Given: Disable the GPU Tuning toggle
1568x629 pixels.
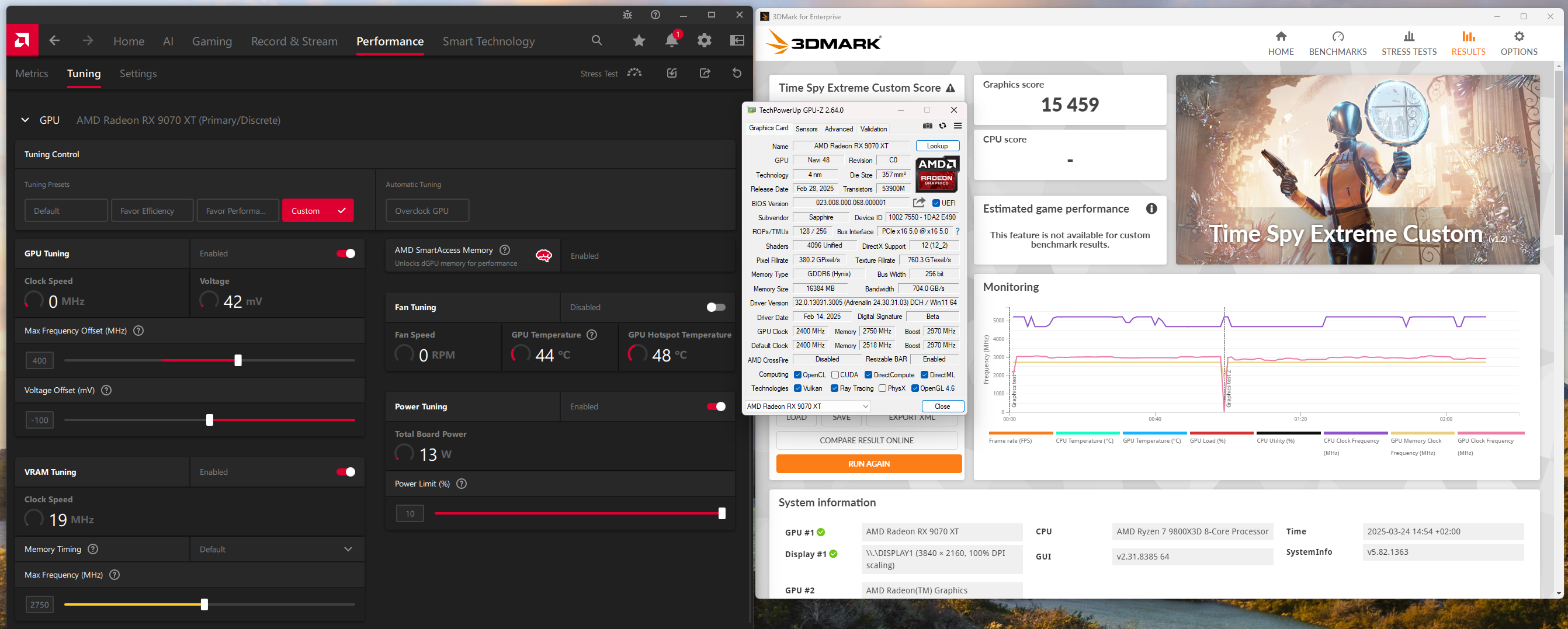Looking at the screenshot, I should coord(346,253).
